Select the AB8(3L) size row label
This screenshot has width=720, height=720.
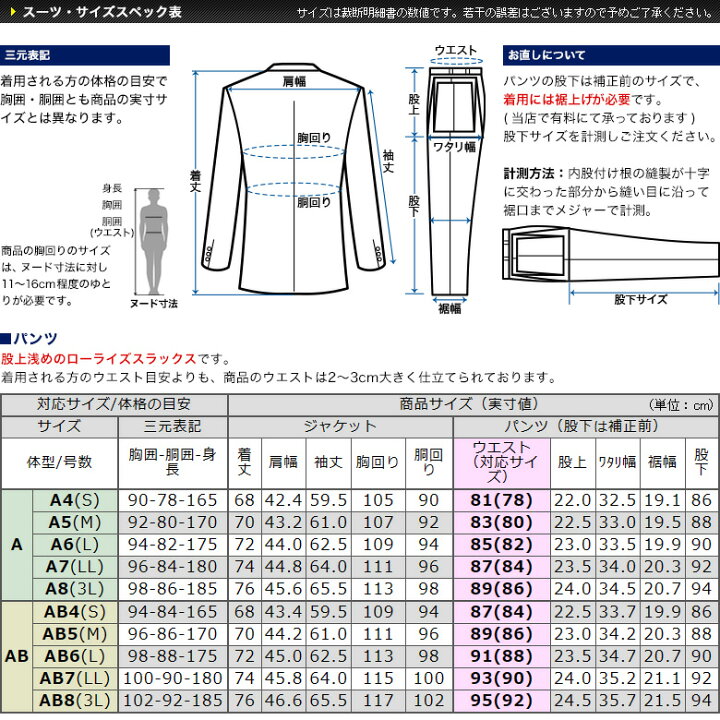point(75,700)
